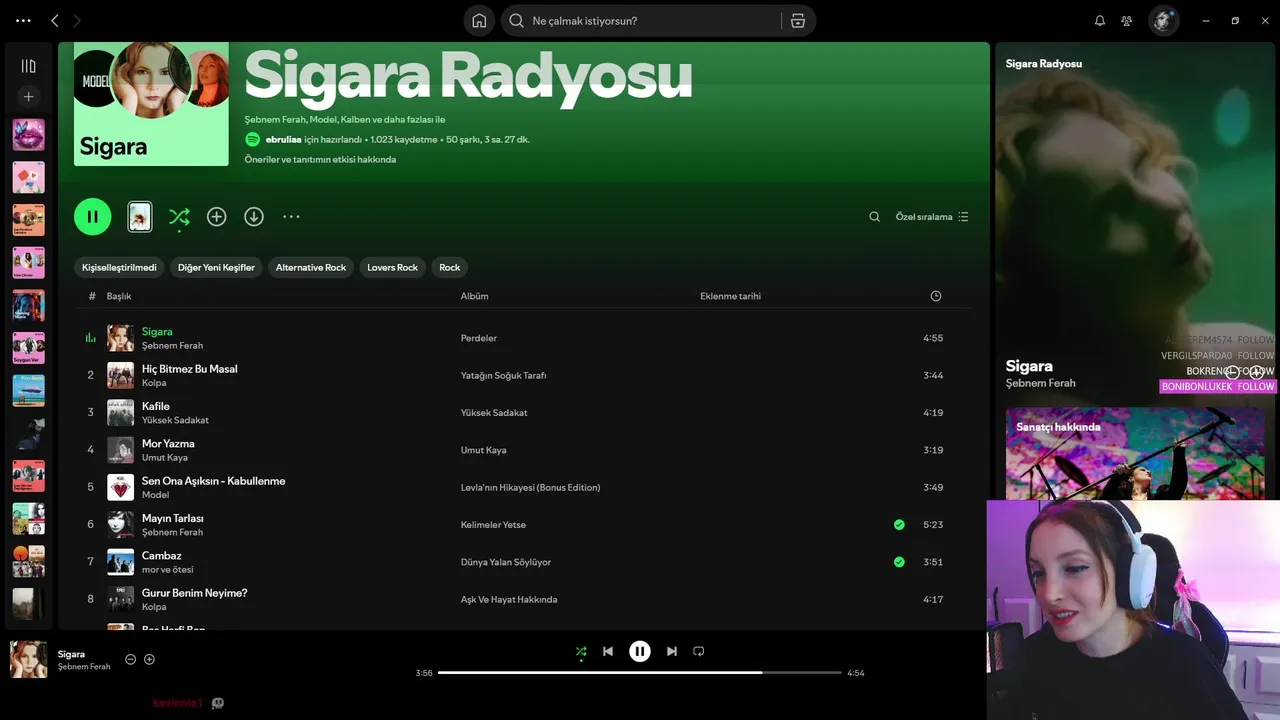
Task: Click 'Dünya Yalan Söylüyor' album link
Action: 506,562
